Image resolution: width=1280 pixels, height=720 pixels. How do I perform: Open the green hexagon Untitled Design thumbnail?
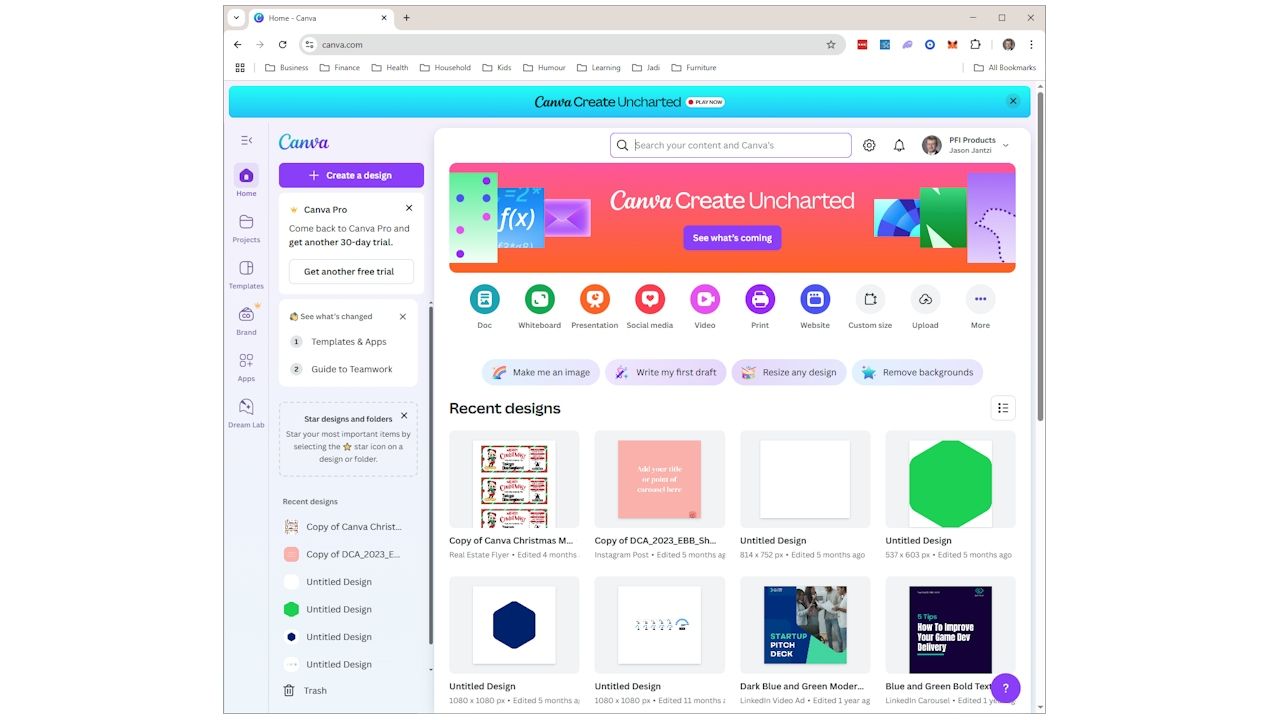(950, 479)
